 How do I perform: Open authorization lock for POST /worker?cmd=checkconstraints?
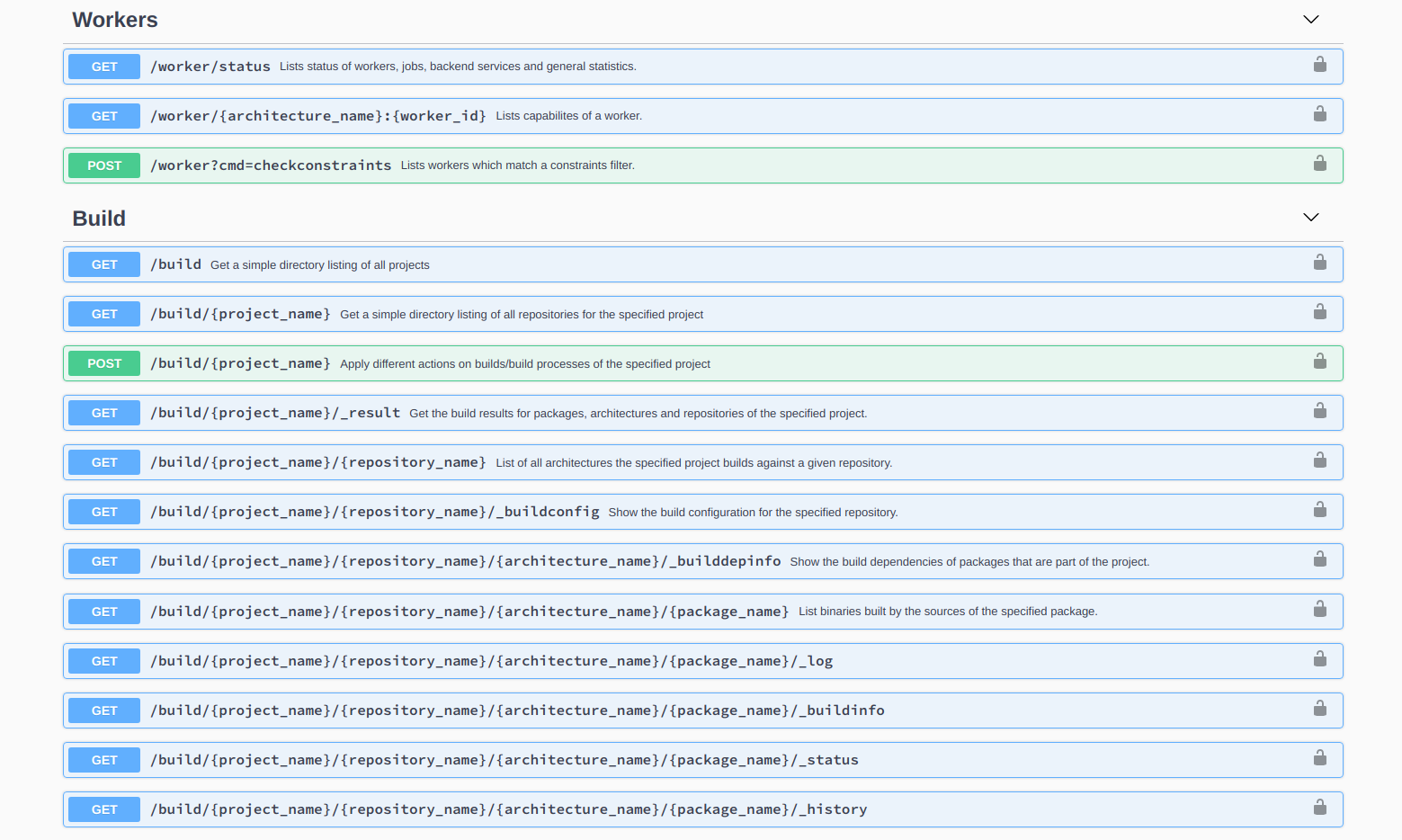1319,163
